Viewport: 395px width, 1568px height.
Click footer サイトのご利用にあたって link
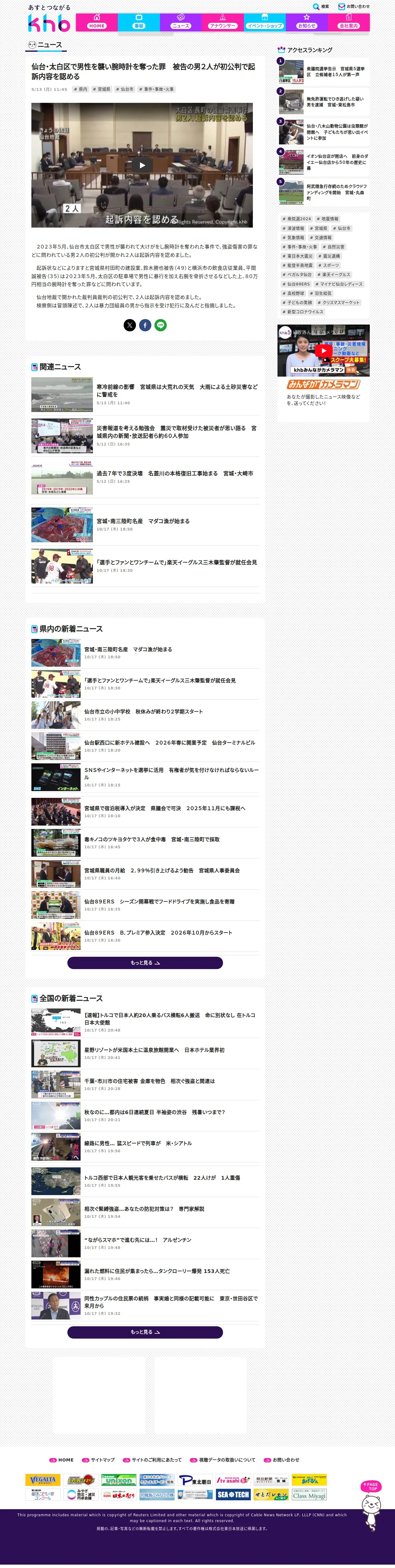[x=153, y=1460]
